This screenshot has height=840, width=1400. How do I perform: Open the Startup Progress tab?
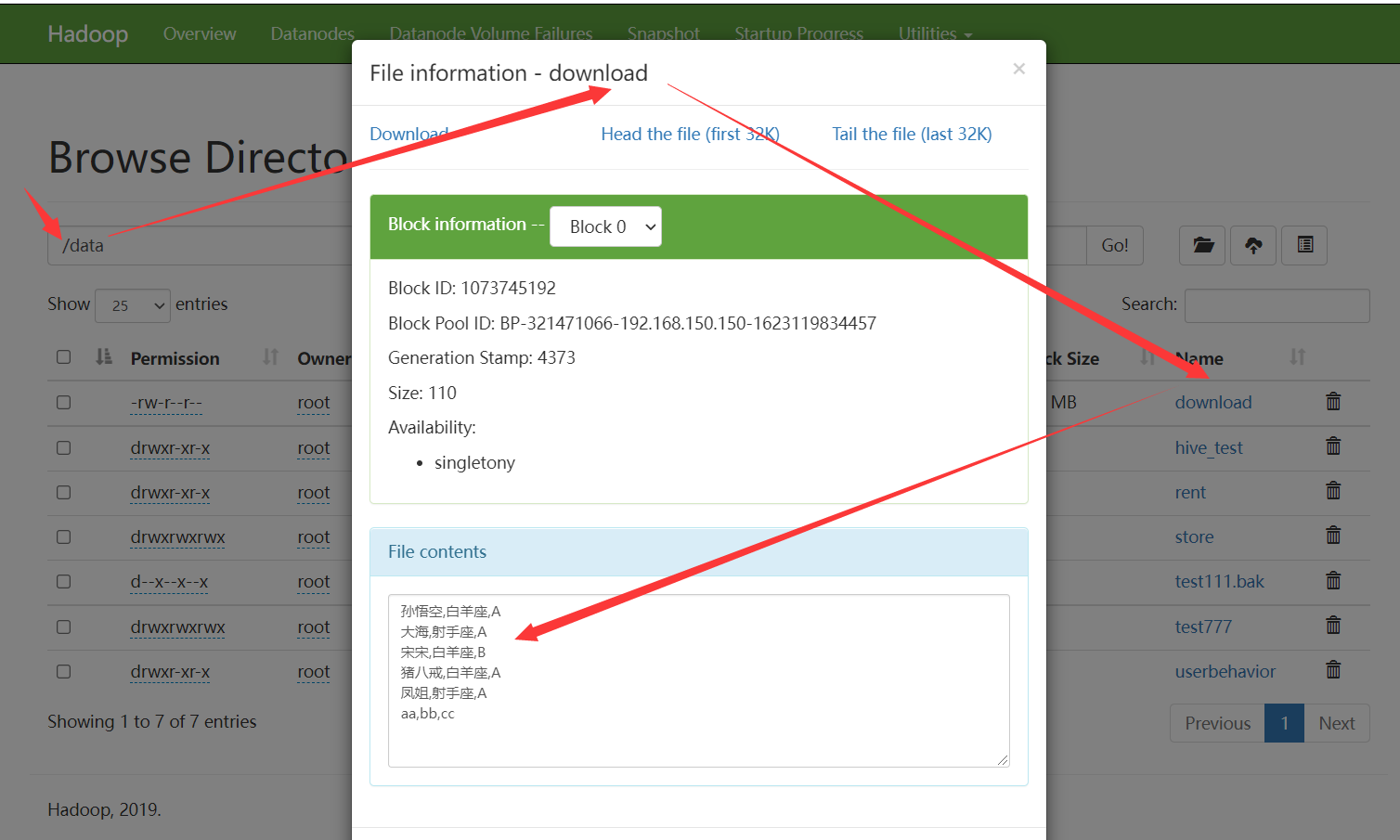(x=798, y=33)
